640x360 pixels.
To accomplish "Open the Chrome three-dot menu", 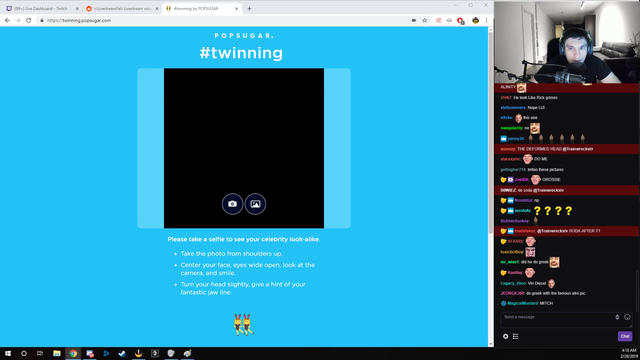I will tap(486, 20).
